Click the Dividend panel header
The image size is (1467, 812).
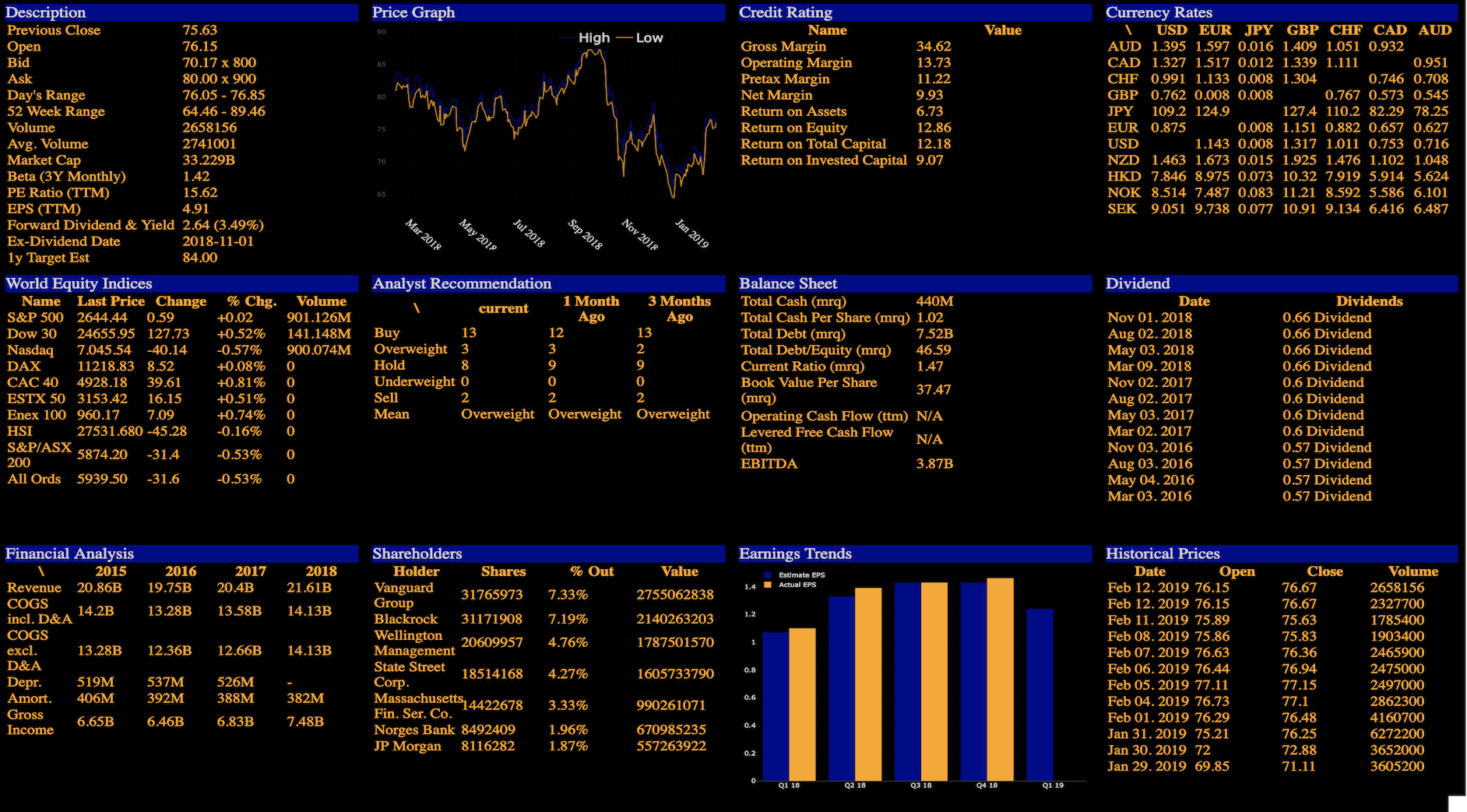1282,283
